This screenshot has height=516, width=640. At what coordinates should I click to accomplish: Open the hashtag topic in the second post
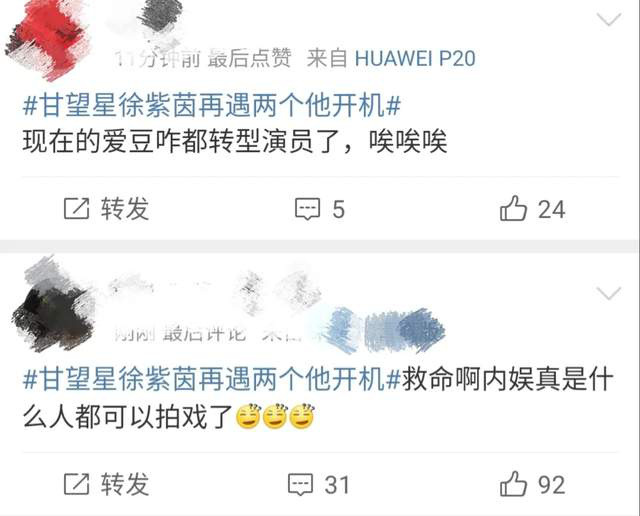pos(212,379)
